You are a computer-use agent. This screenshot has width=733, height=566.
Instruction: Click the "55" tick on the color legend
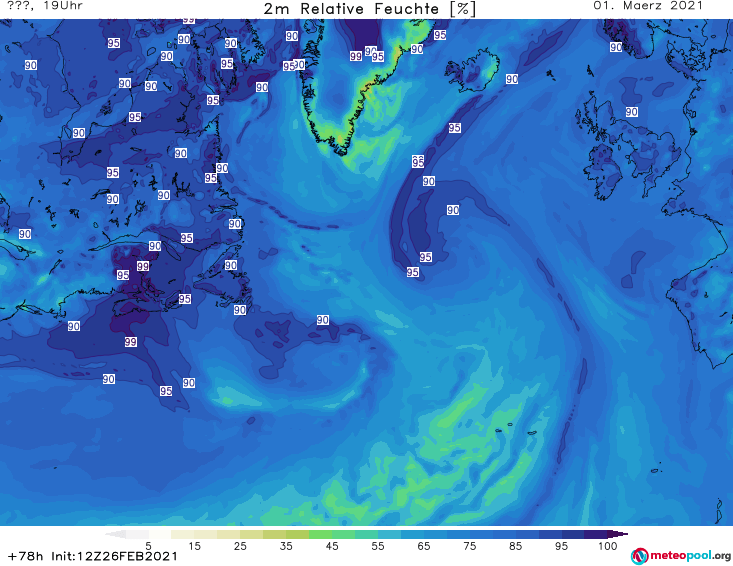pos(378,546)
